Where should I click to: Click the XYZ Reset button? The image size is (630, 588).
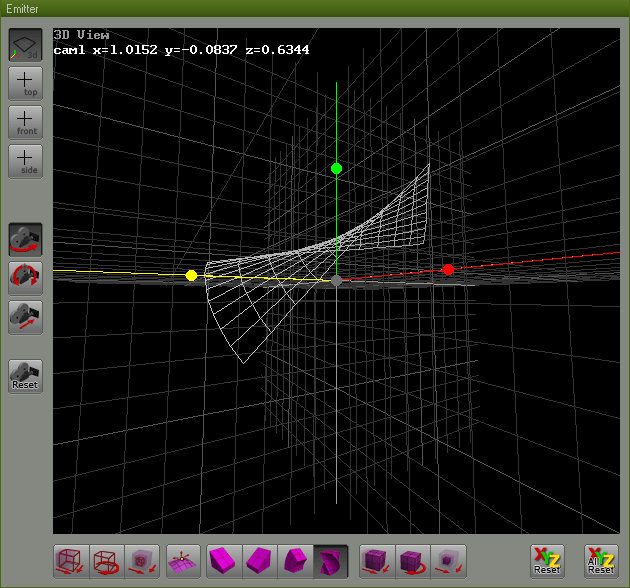(x=547, y=561)
